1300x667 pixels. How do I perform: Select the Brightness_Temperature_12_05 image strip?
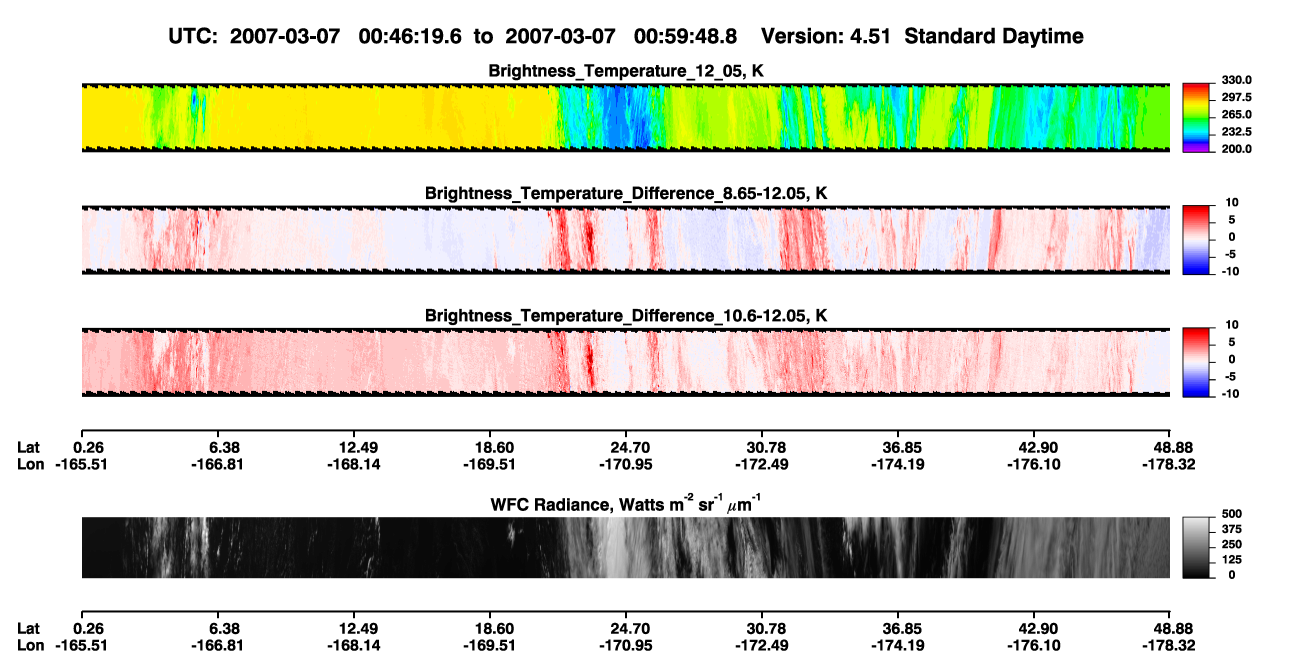(625, 117)
